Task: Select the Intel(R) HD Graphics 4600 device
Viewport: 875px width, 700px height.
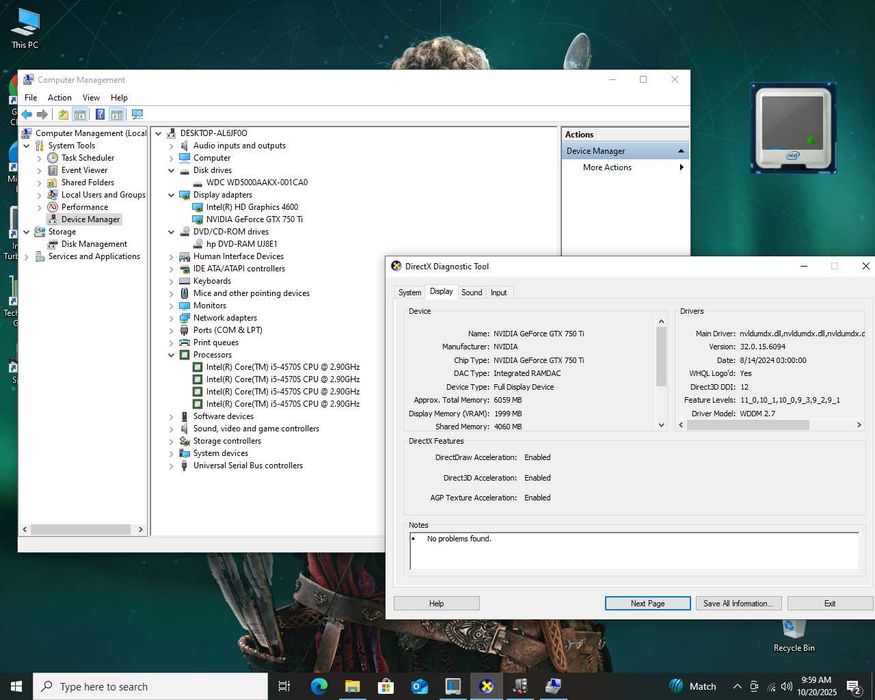Action: click(252, 207)
